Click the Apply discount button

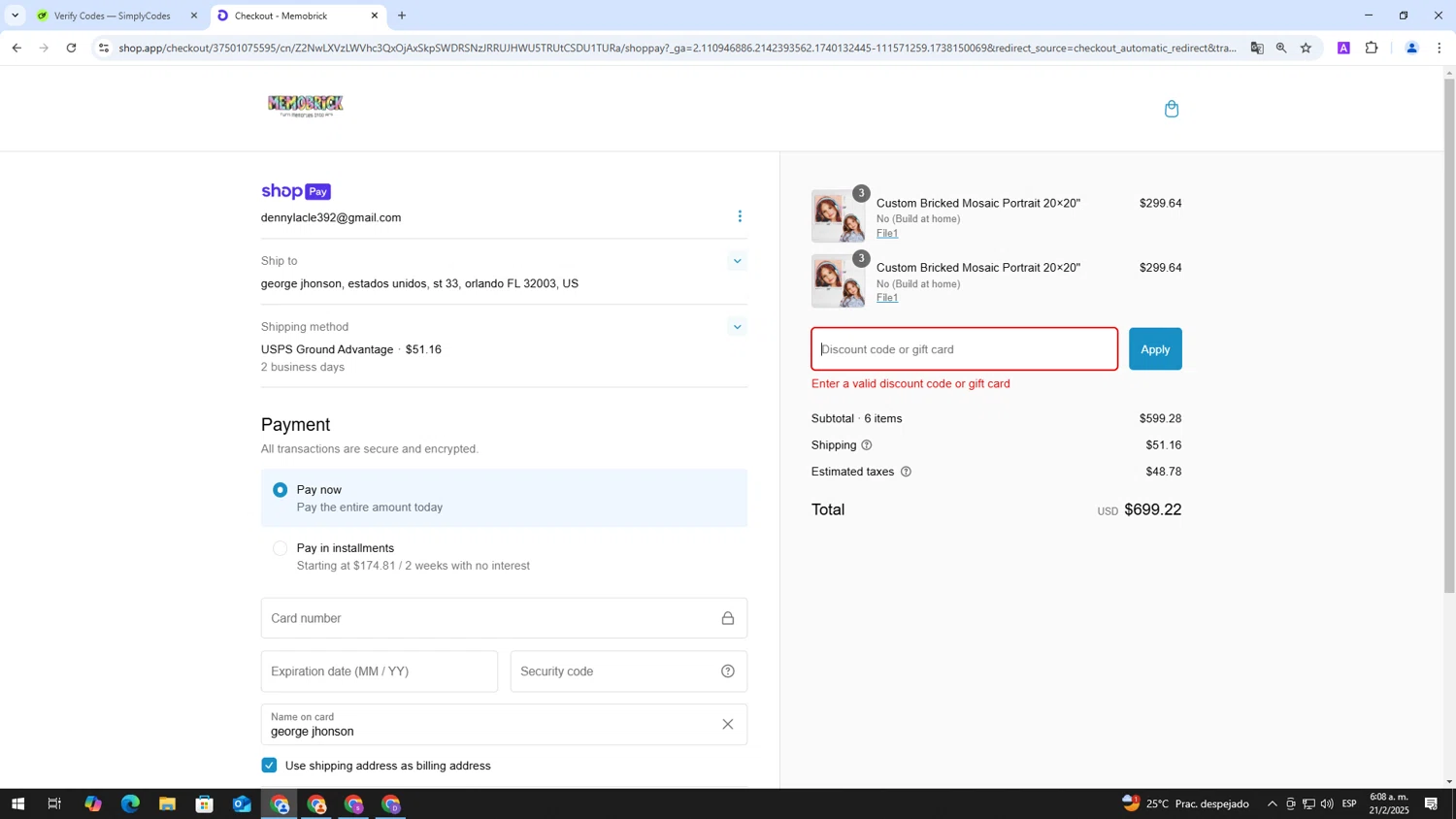[1154, 349]
